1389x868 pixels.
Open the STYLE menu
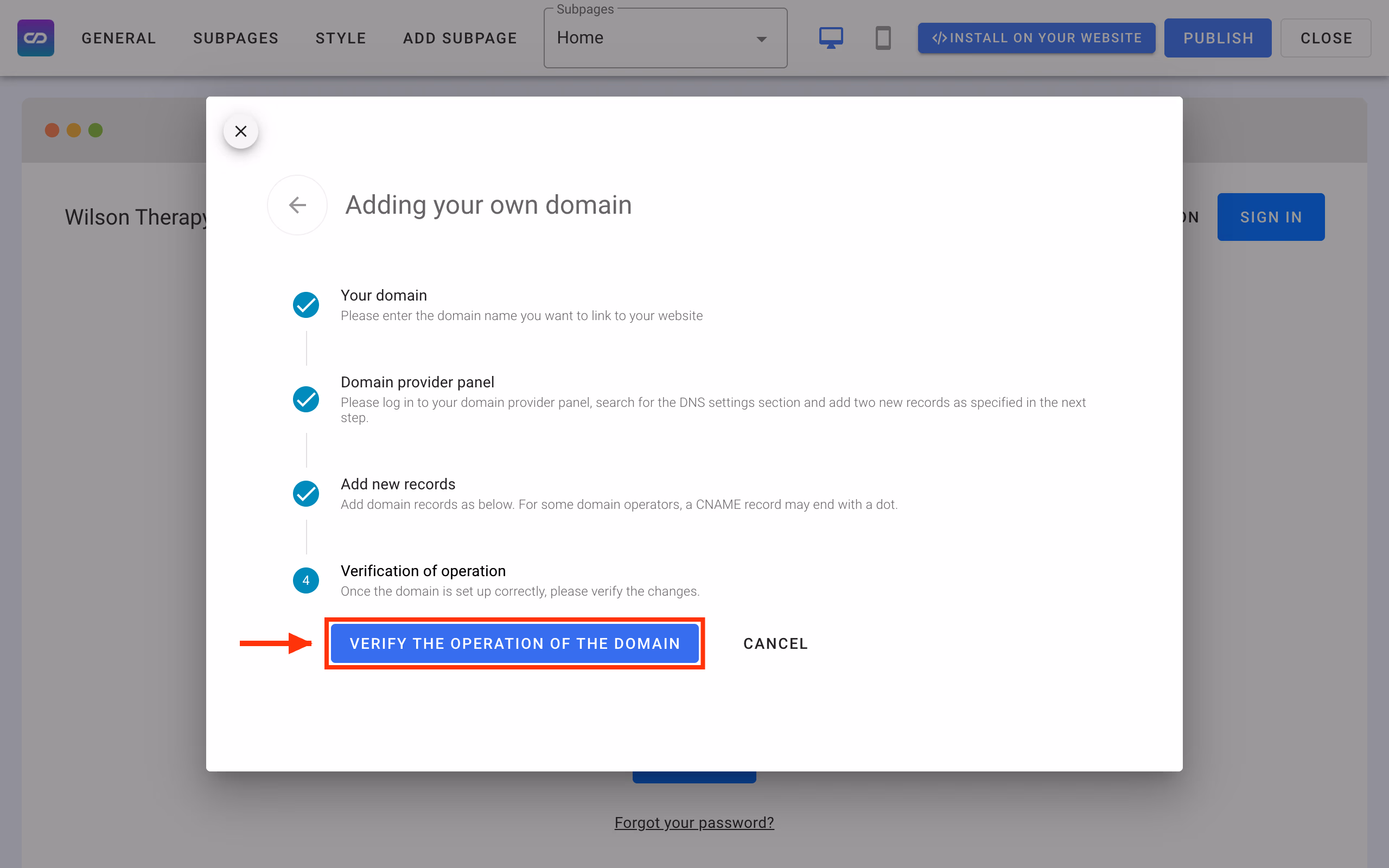pos(341,38)
